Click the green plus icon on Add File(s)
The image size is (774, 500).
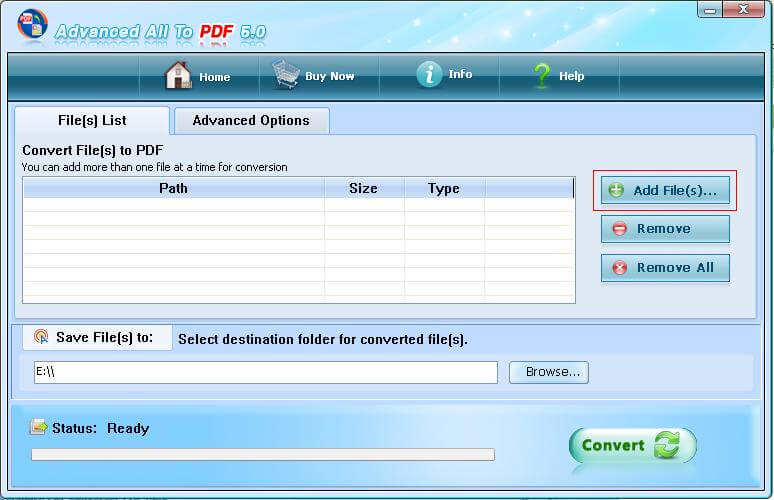pos(616,190)
